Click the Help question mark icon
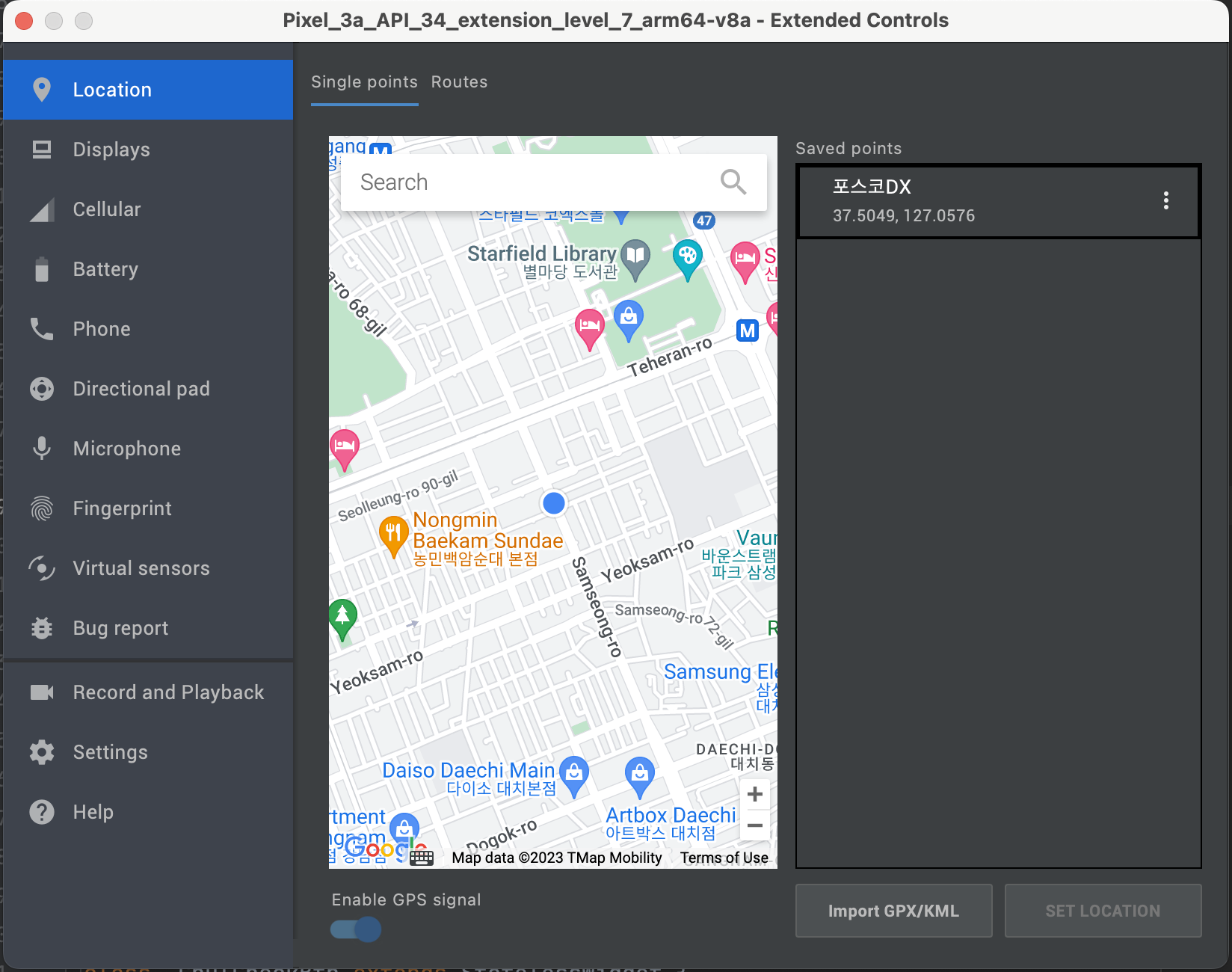 pos(42,812)
